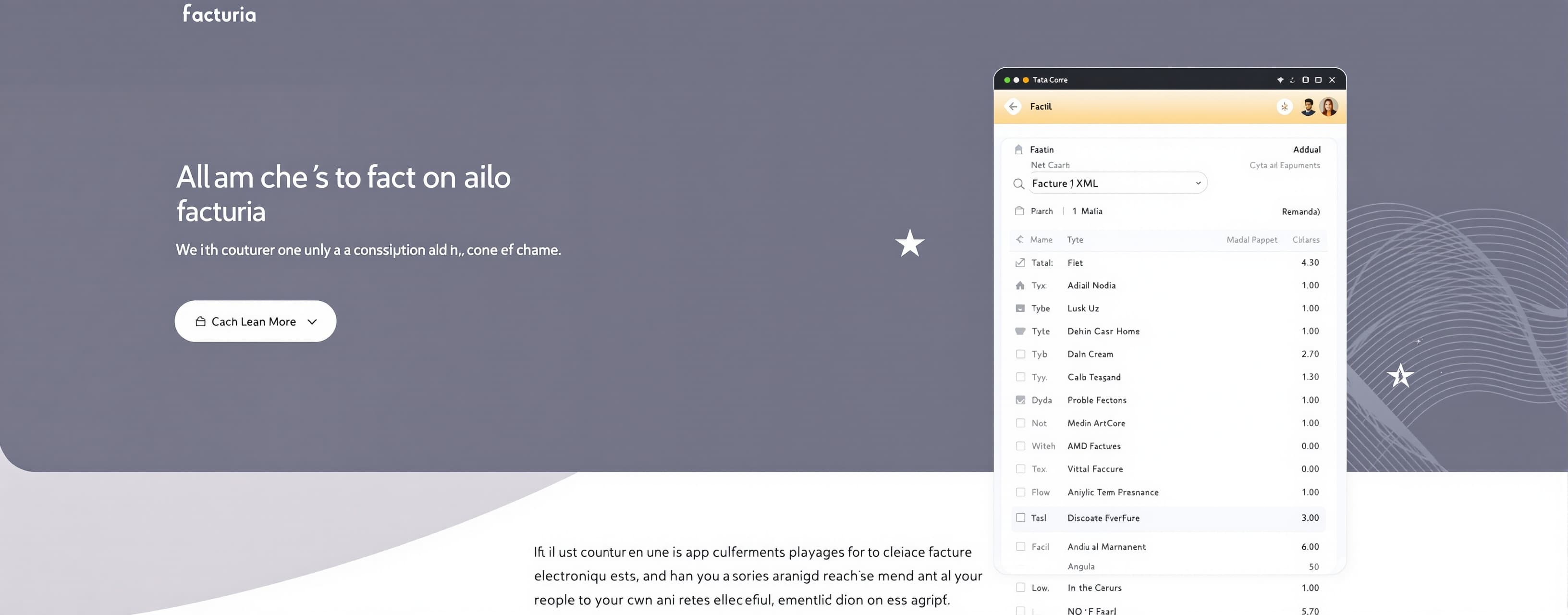Click the Adiail Nodia entry
Viewport: 1568px width, 615px height.
[x=1091, y=285]
